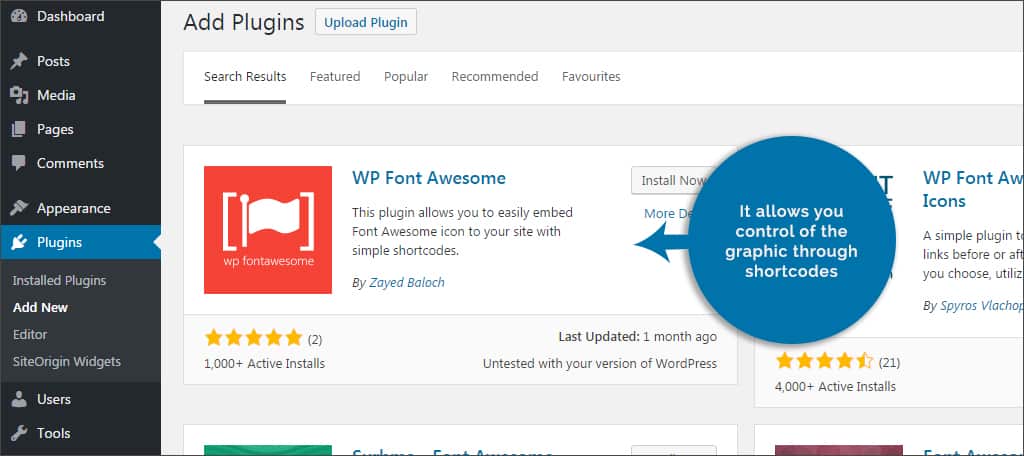The image size is (1024, 456).
Task: Open author Spyros Vlachopoulos link
Action: (982, 306)
